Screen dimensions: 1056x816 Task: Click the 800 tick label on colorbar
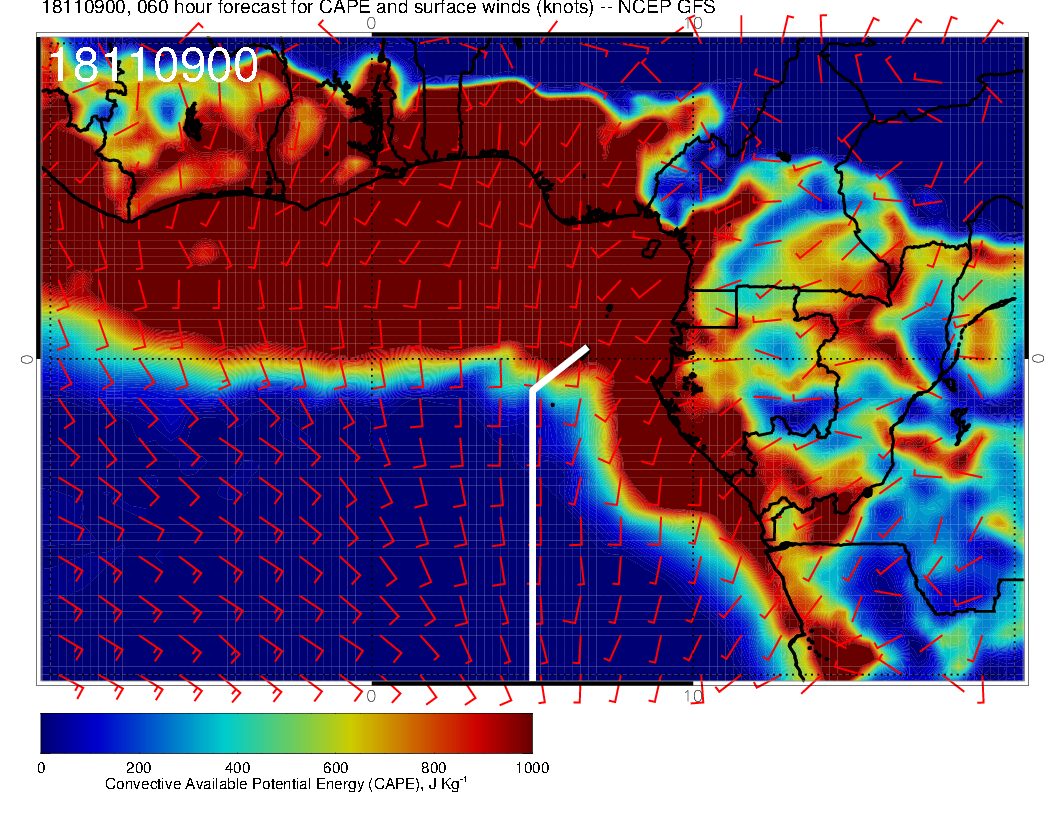433,768
